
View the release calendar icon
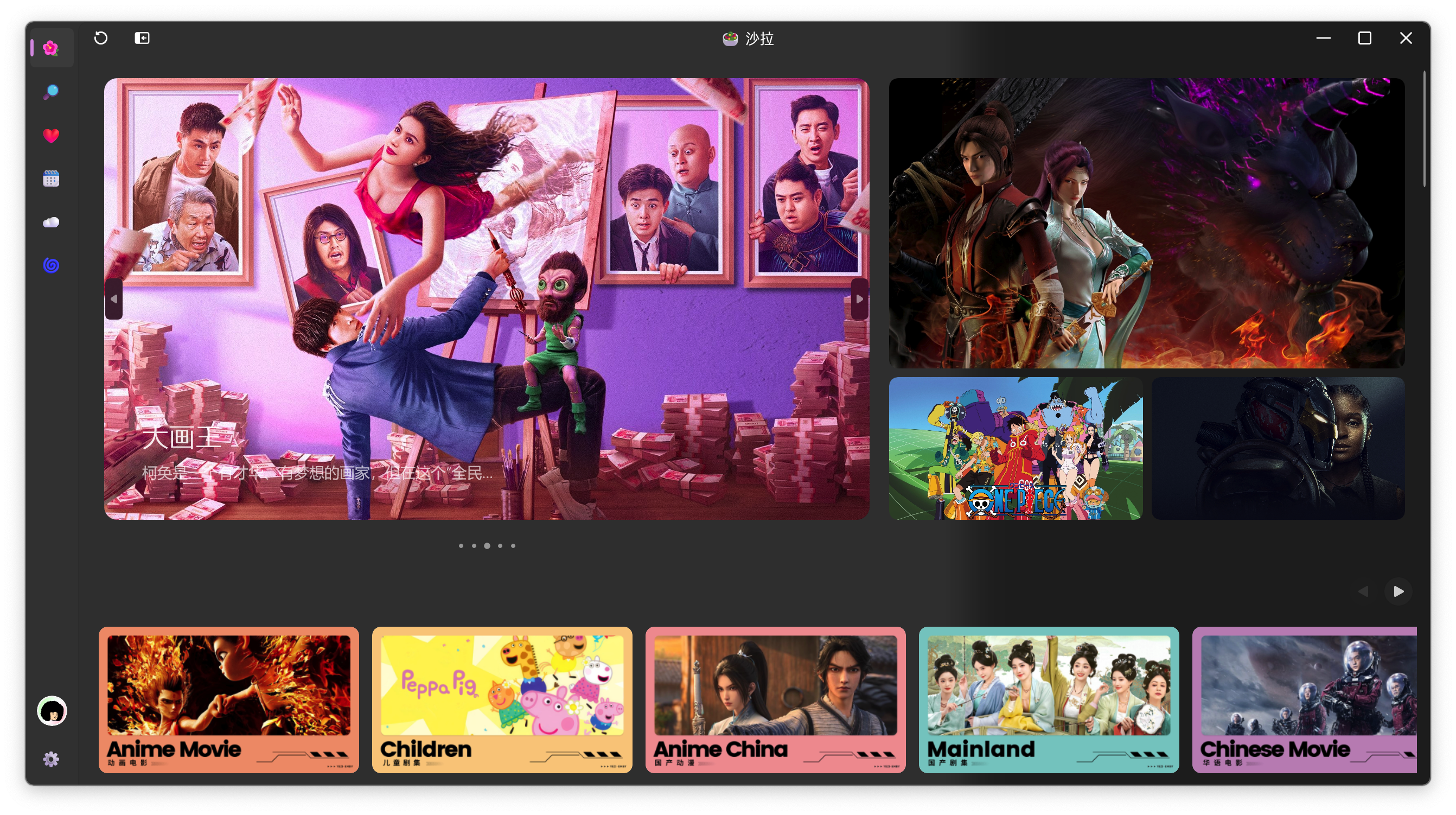tap(52, 179)
